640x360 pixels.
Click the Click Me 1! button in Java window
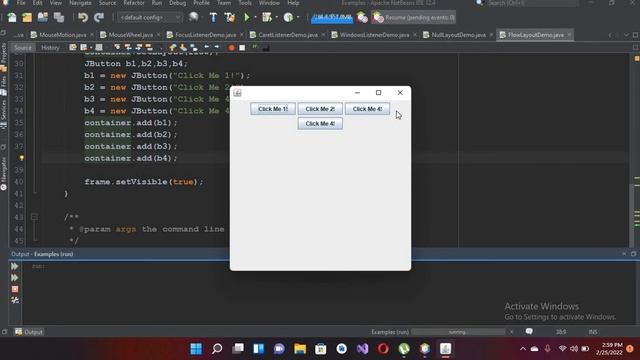pos(273,109)
